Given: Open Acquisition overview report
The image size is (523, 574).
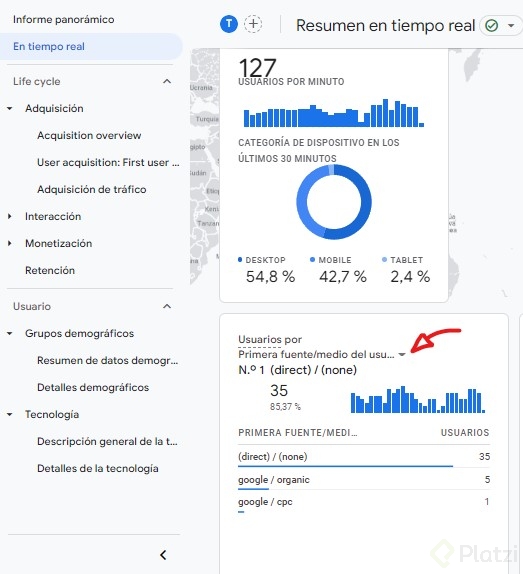Looking at the screenshot, I should [x=89, y=135].
